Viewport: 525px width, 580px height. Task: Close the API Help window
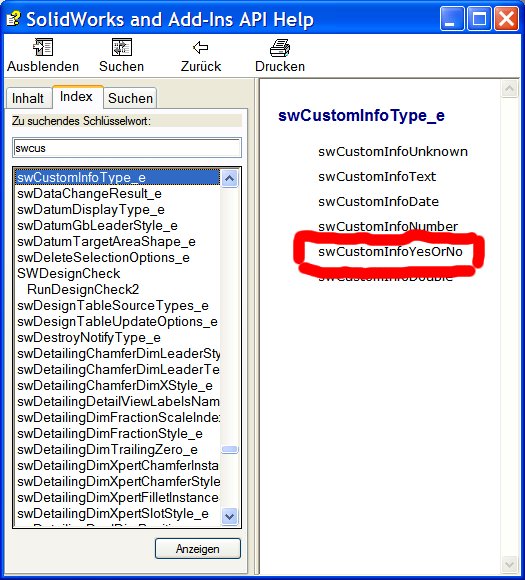pos(507,19)
